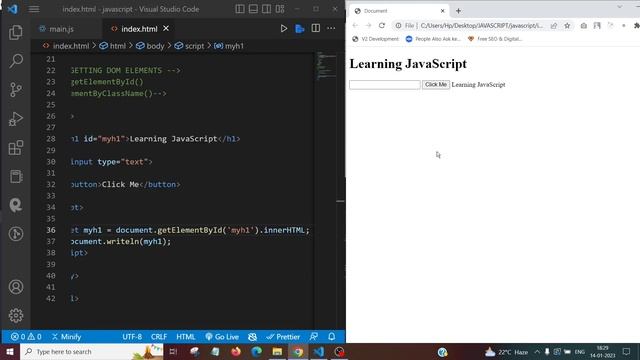This screenshot has width=640, height=360.
Task: Bookmark this page with star icon
Action: (567, 26)
